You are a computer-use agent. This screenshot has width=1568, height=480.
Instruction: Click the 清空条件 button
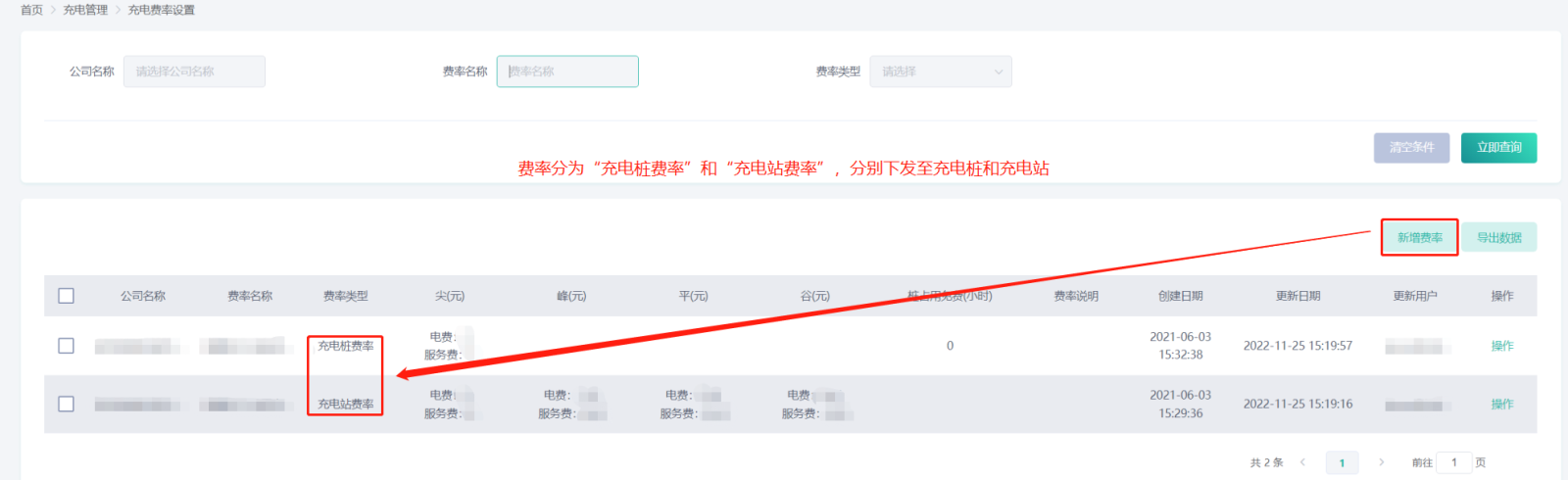[x=1411, y=148]
